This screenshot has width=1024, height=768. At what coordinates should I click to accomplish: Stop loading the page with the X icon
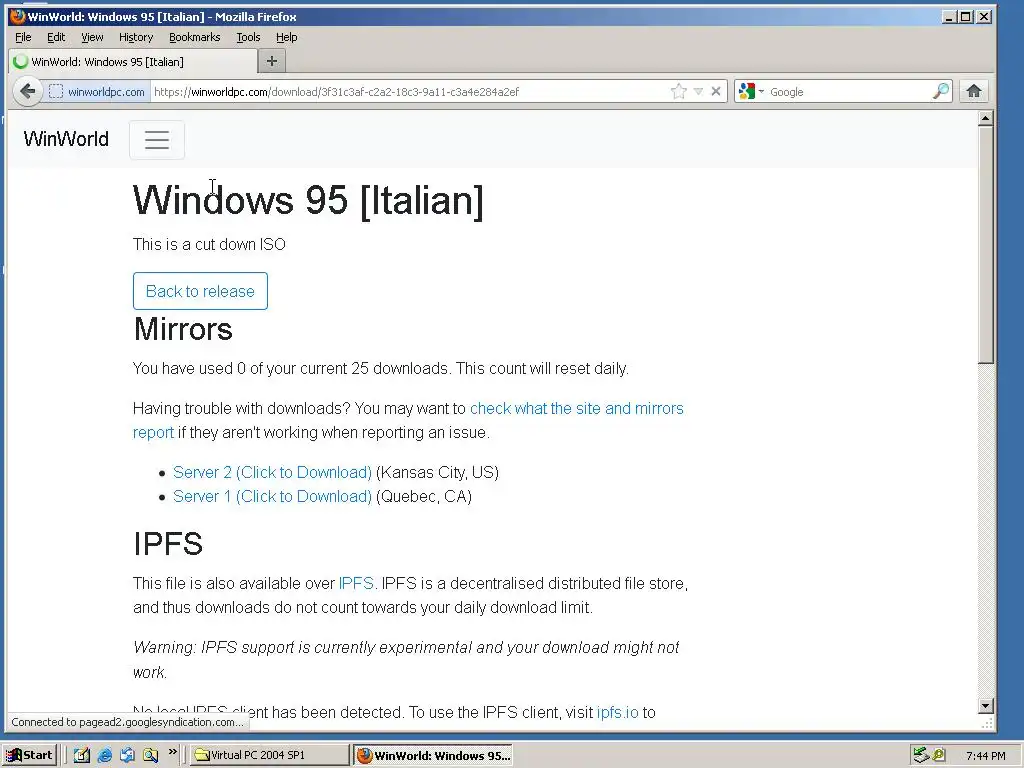(716, 91)
